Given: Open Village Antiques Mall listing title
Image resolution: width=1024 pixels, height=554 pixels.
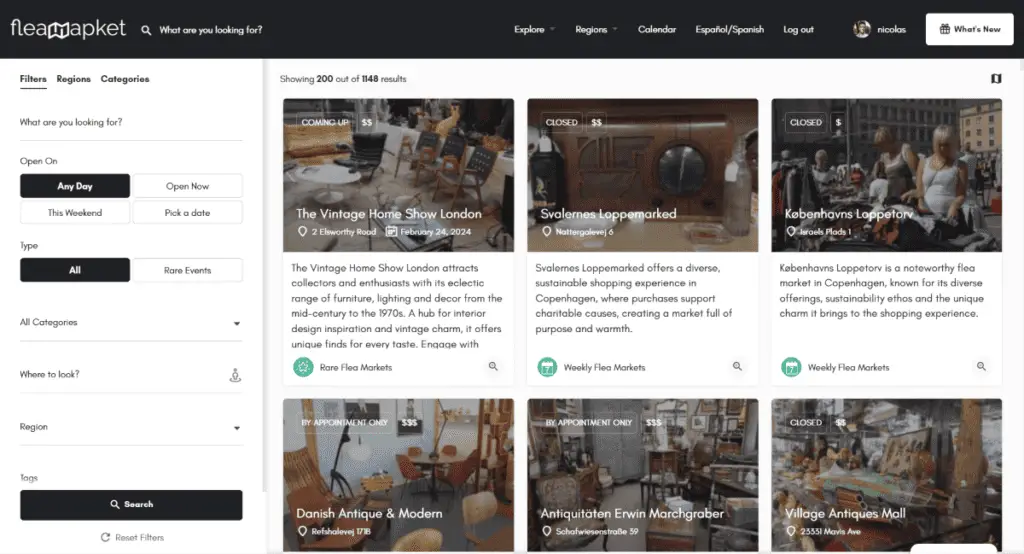Looking at the screenshot, I should (845, 513).
